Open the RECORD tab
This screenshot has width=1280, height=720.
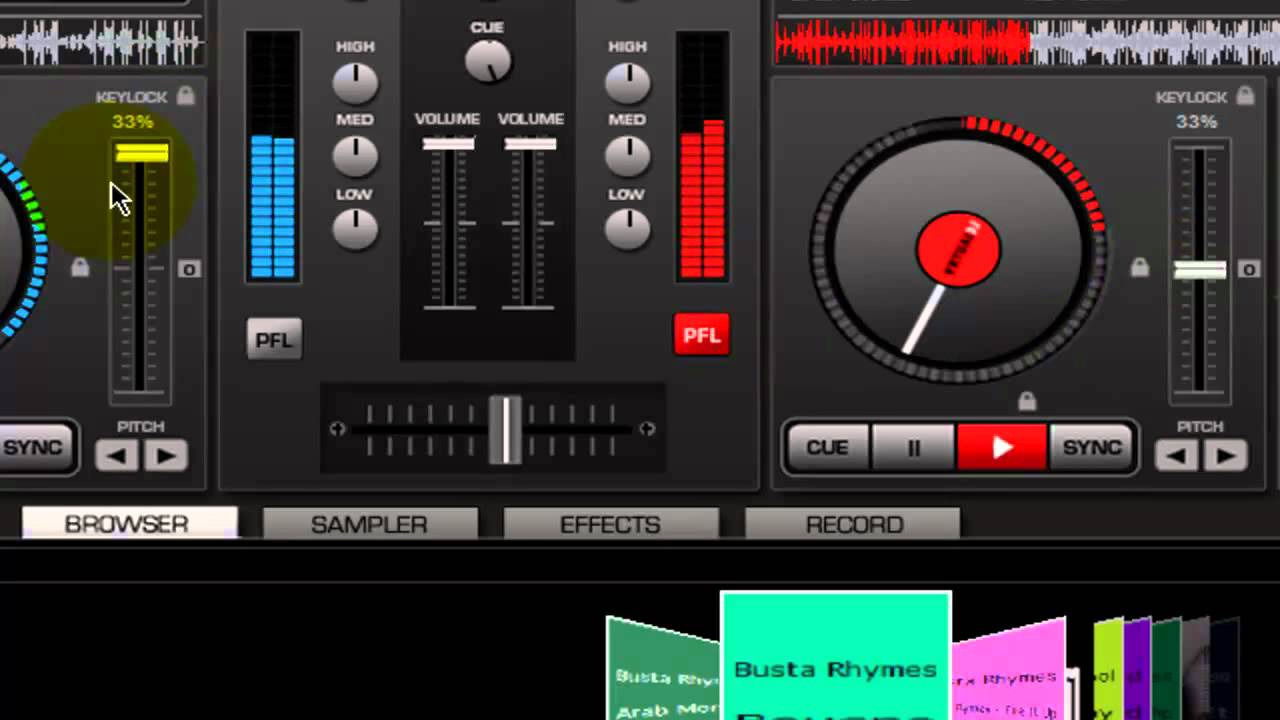click(853, 524)
